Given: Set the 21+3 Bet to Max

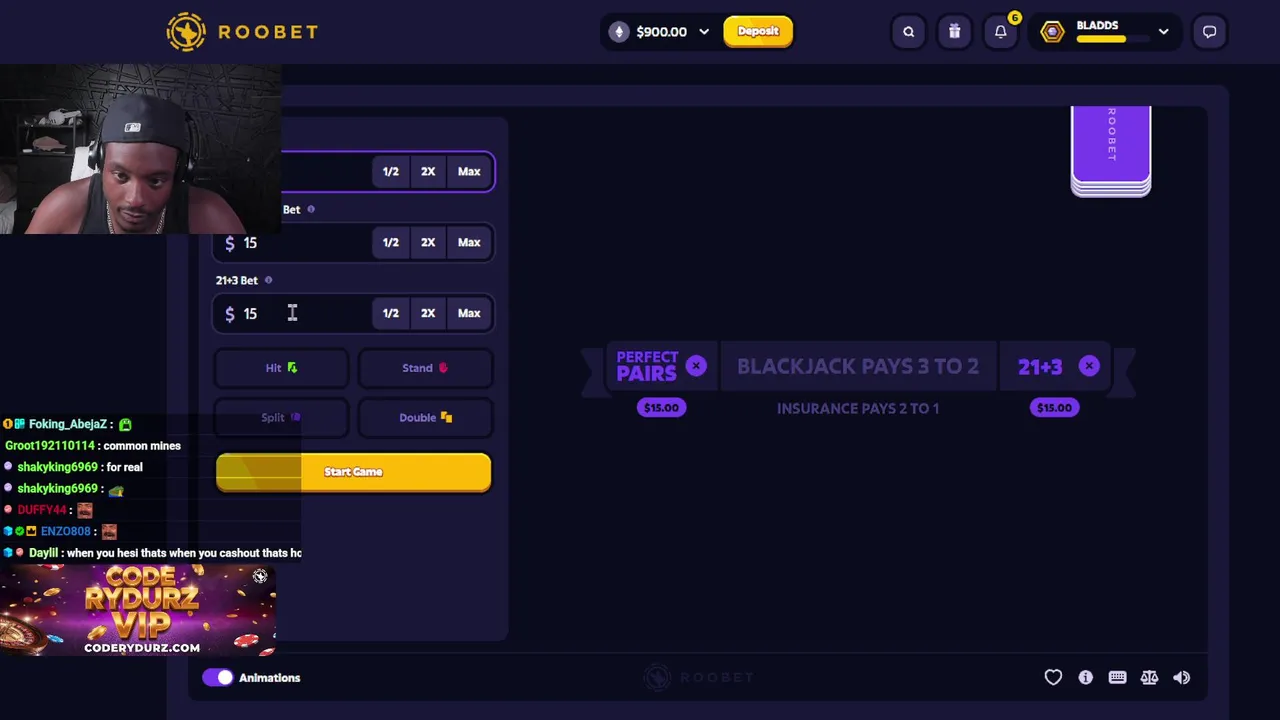Looking at the screenshot, I should pyautogui.click(x=469, y=313).
